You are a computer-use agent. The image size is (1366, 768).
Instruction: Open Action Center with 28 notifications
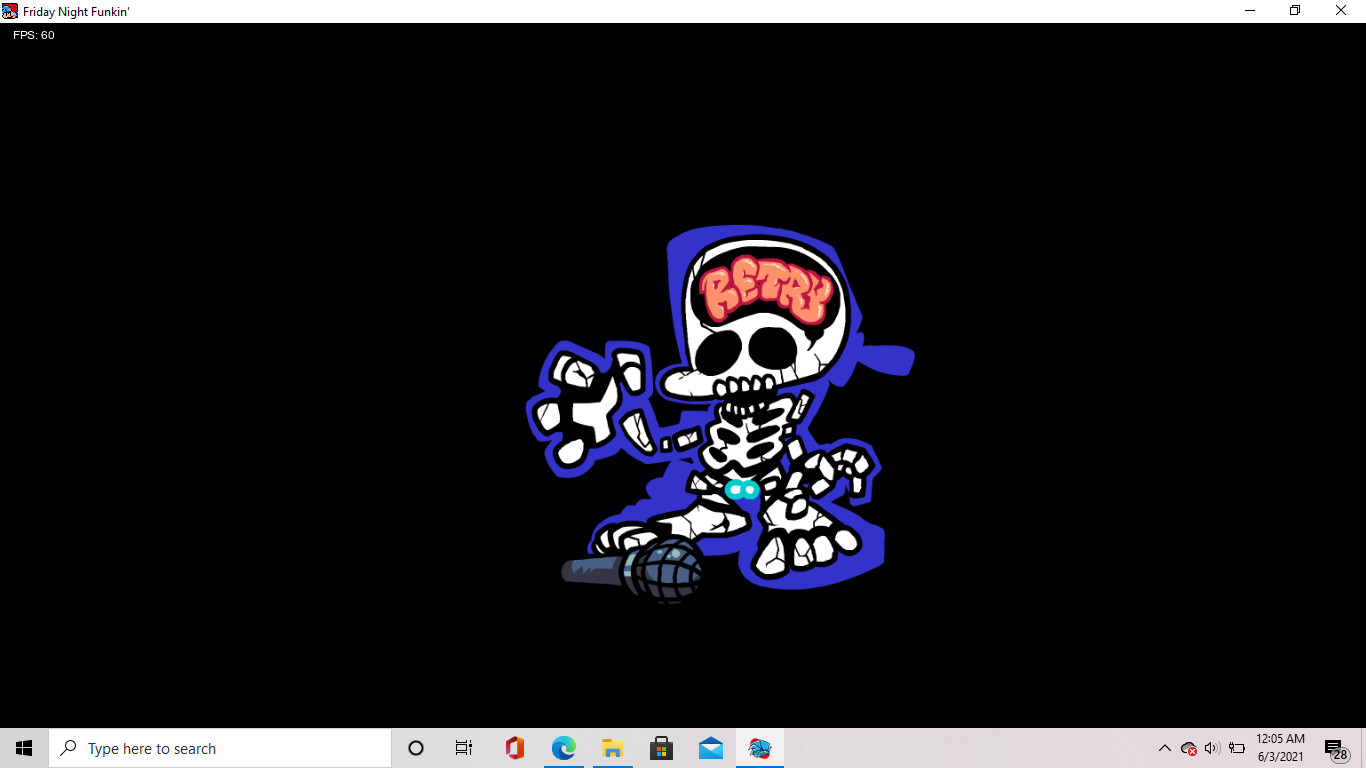[1335, 748]
